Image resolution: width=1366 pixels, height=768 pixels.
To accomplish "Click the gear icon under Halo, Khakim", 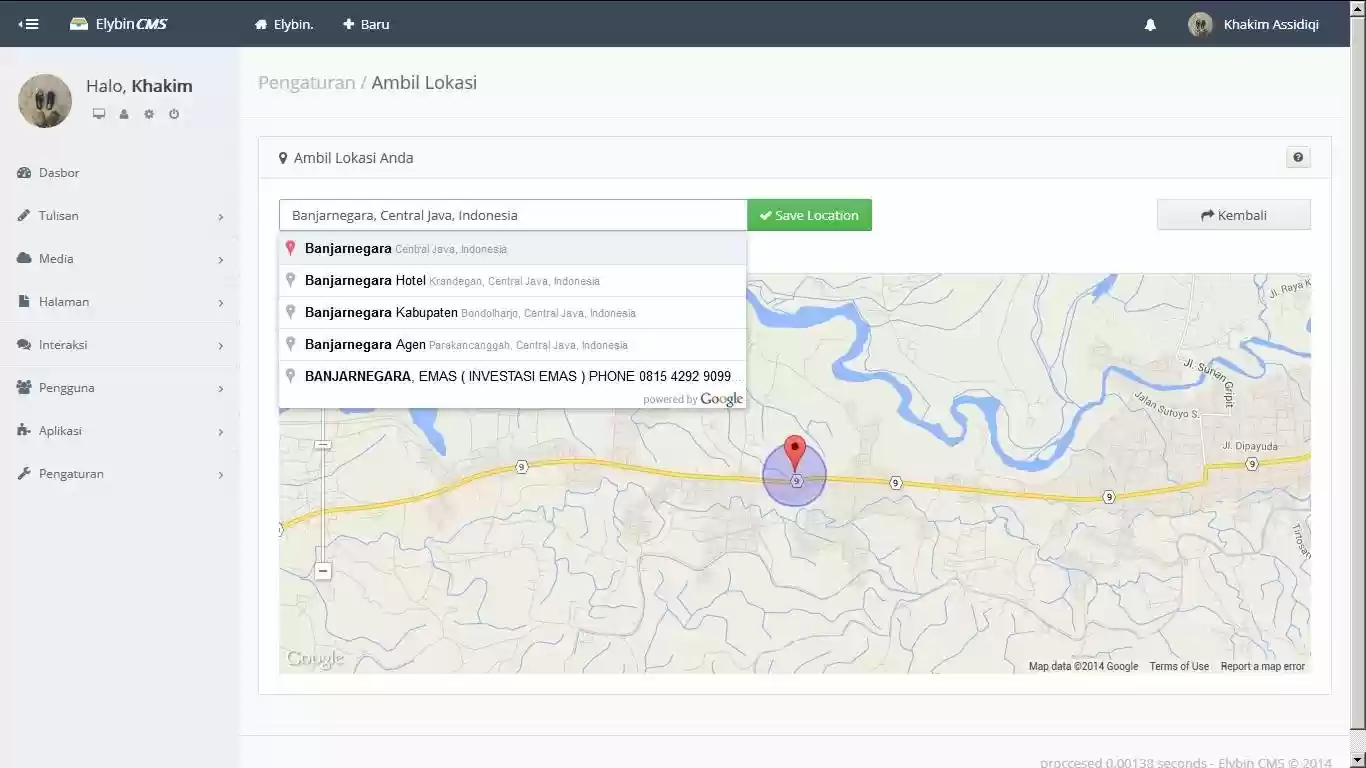I will (x=149, y=114).
